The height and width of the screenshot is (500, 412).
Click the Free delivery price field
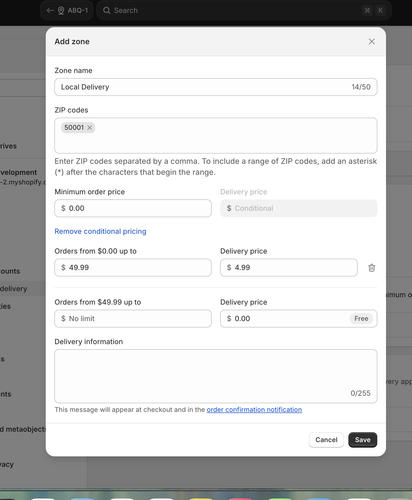[298, 319]
